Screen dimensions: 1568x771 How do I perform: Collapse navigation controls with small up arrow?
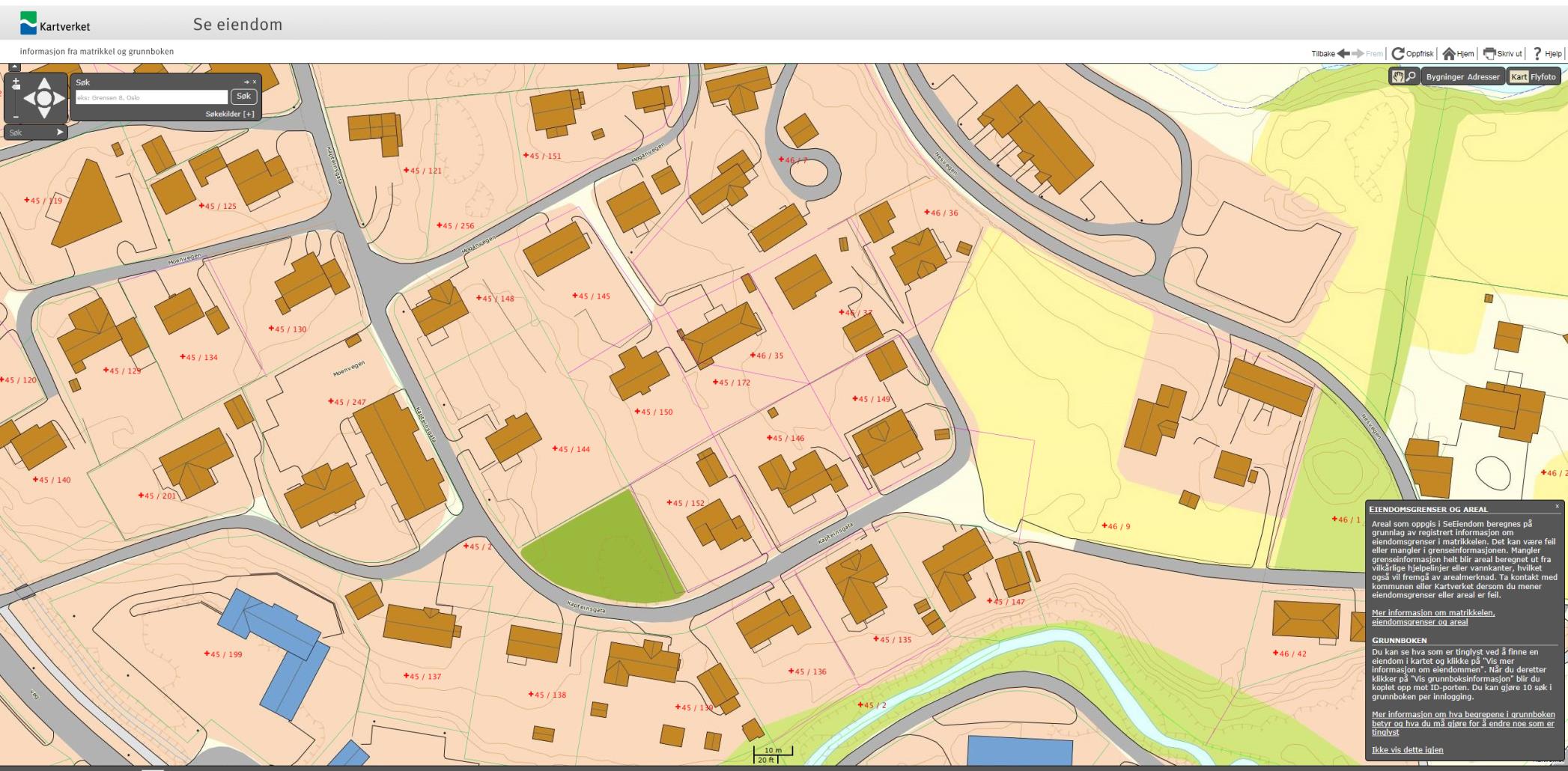[x=14, y=67]
